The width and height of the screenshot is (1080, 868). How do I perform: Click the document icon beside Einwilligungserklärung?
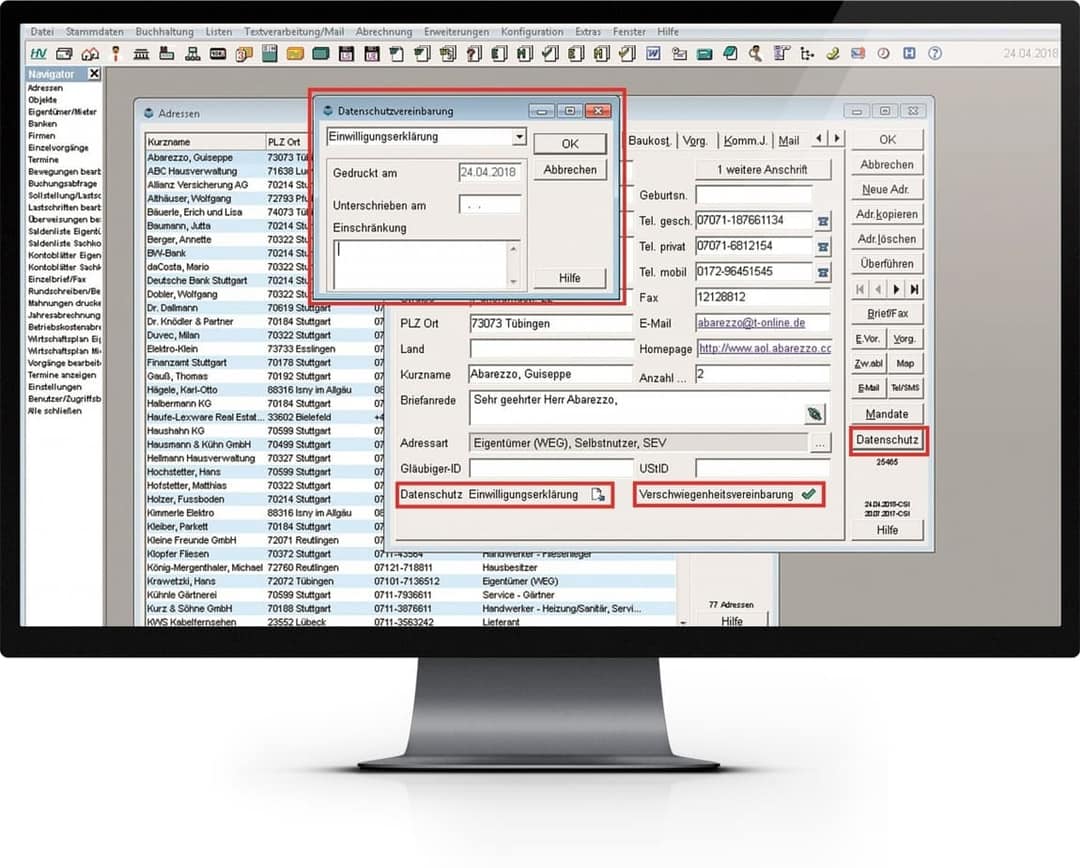(x=598, y=495)
